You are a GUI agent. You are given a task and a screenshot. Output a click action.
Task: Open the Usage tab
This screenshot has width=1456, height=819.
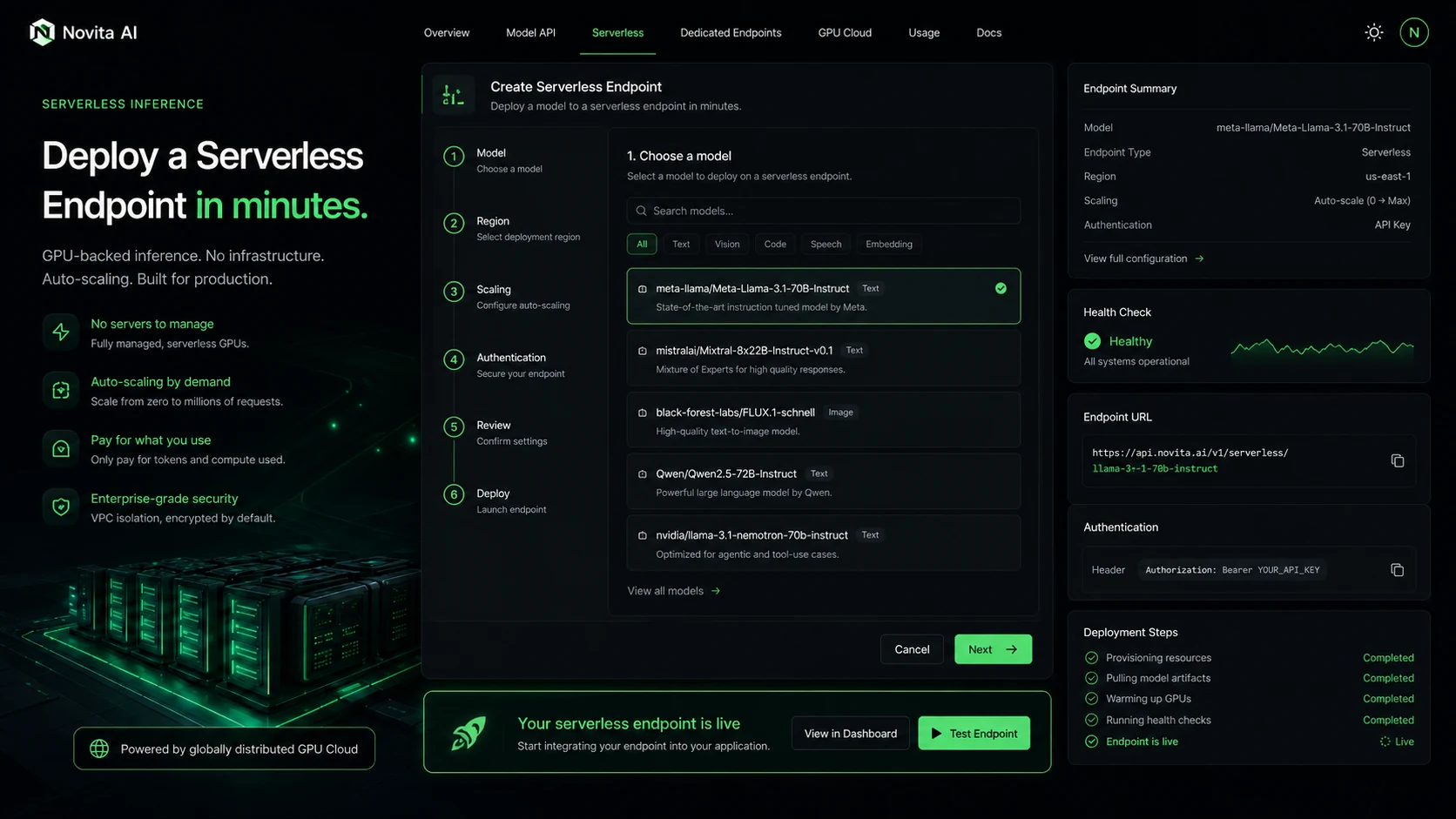924,33
